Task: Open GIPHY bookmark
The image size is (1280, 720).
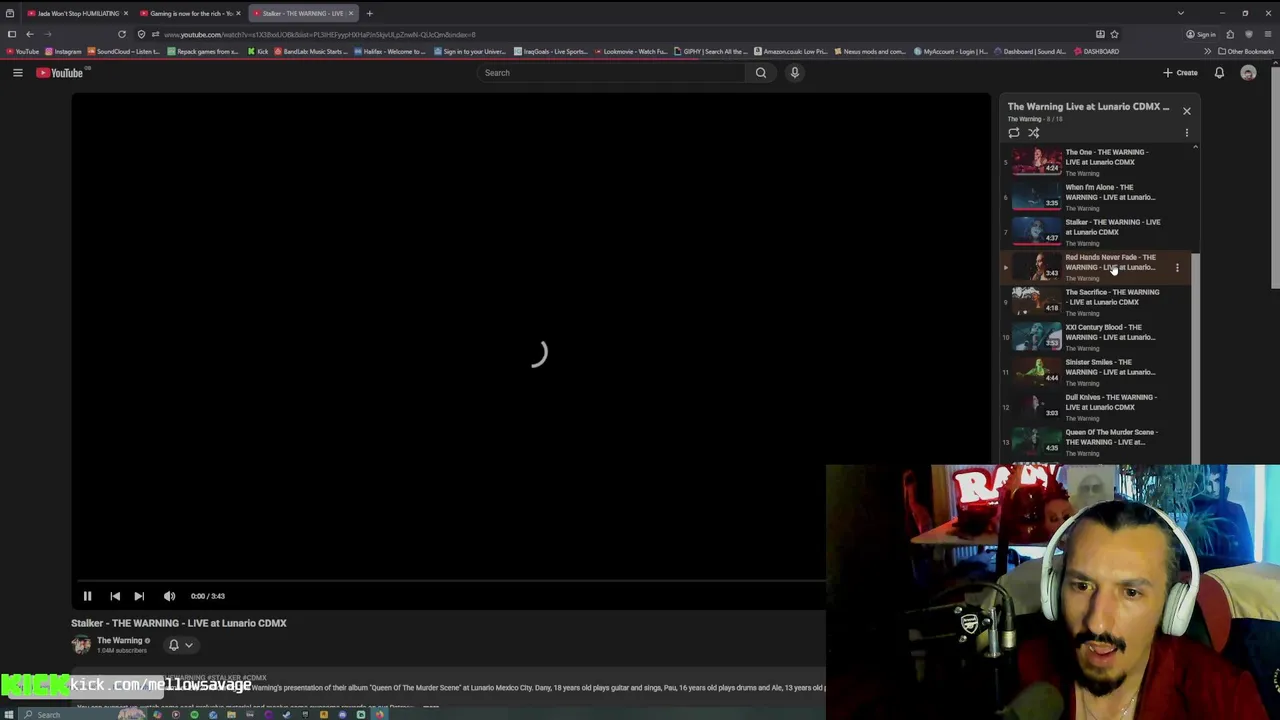Action: (x=711, y=51)
